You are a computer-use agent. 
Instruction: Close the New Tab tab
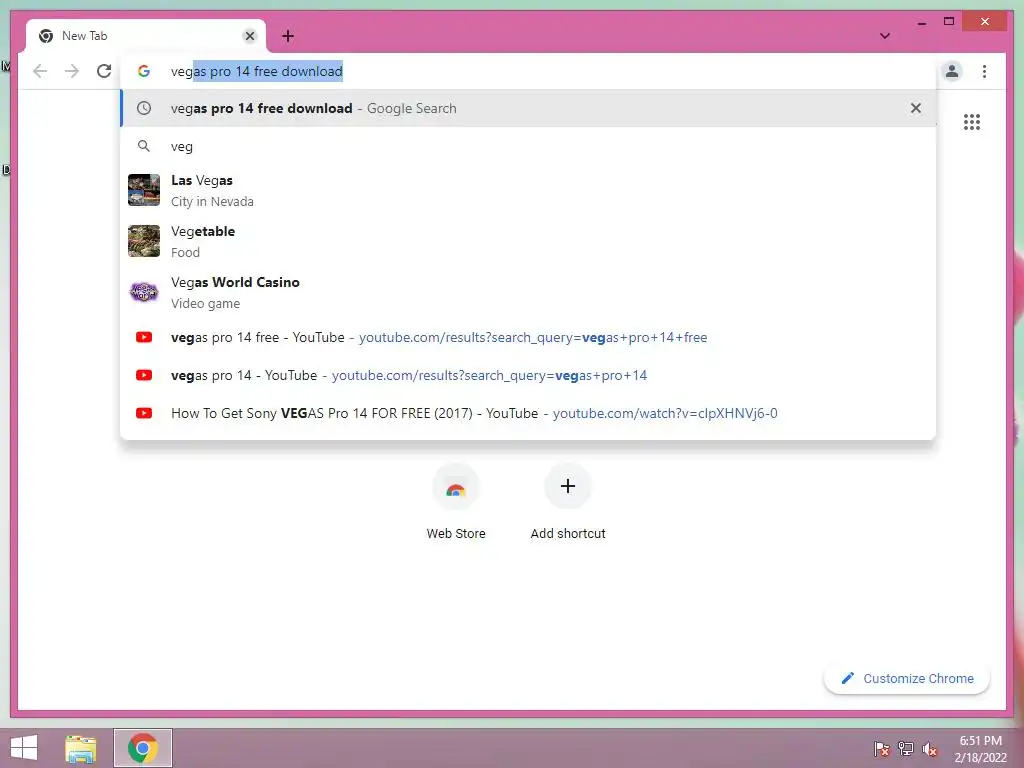point(249,36)
